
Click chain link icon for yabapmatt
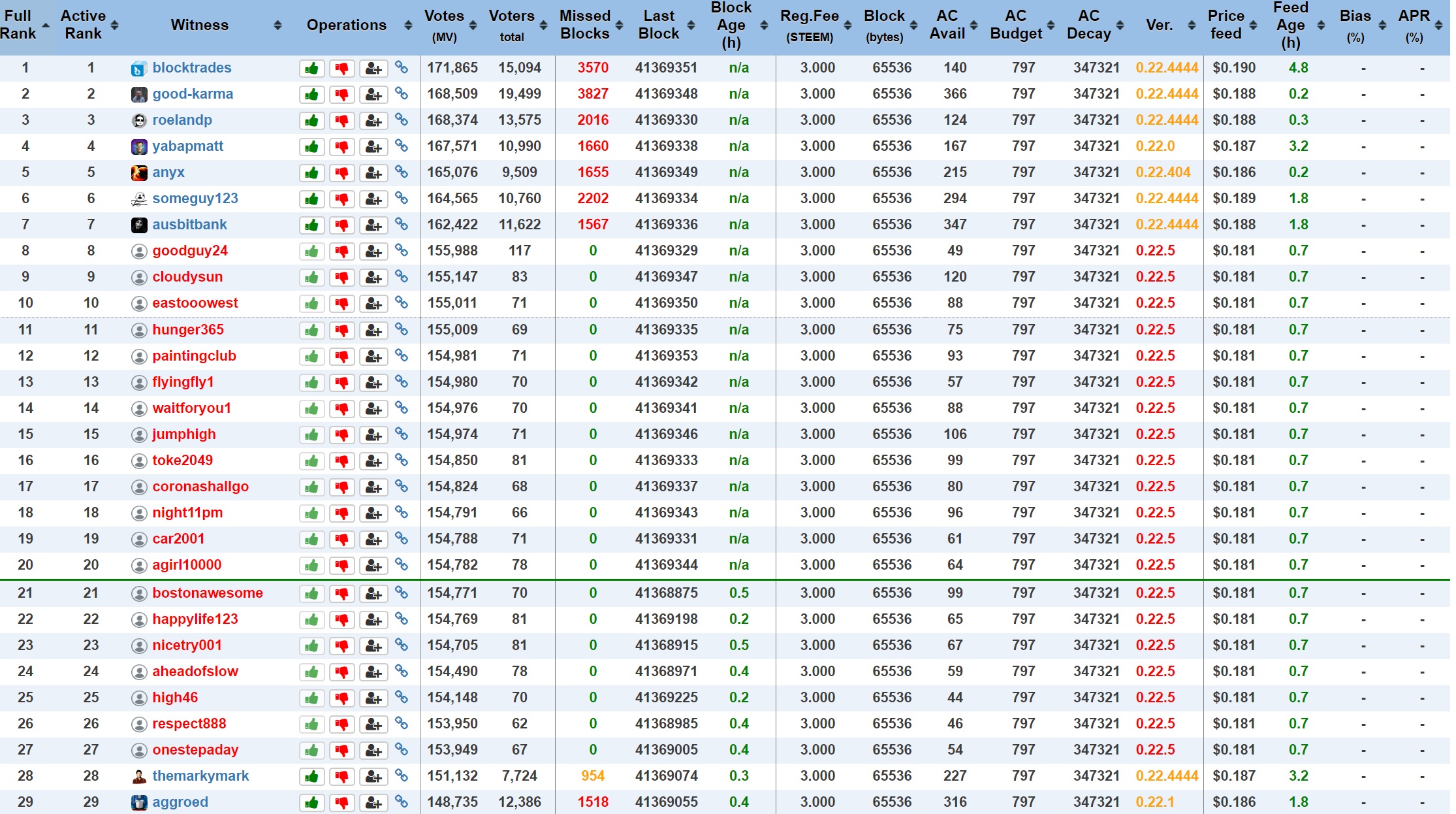(x=402, y=146)
